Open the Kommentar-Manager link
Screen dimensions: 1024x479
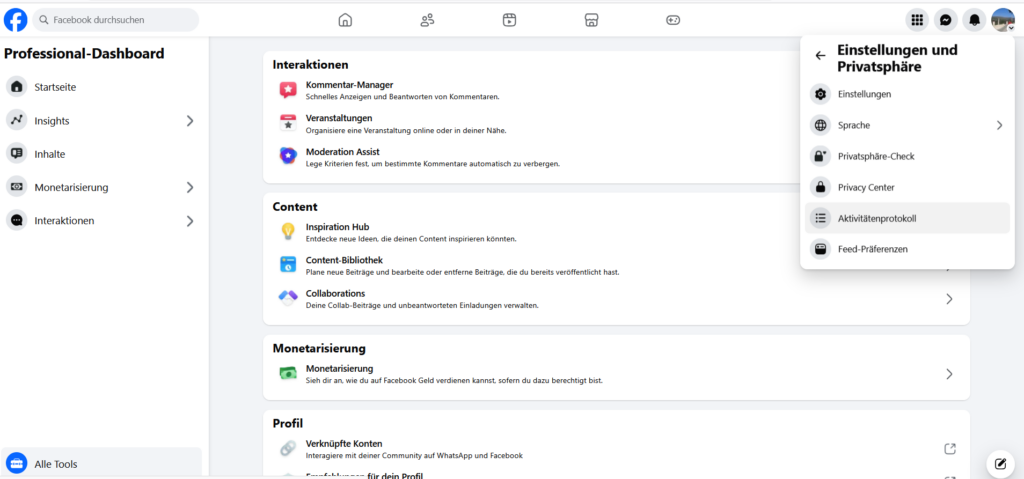(349, 85)
